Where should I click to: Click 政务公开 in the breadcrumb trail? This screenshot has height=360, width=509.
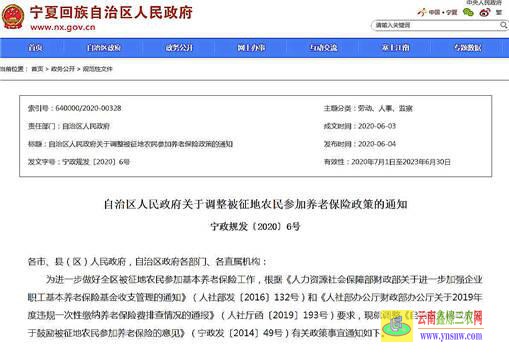[x=63, y=69]
